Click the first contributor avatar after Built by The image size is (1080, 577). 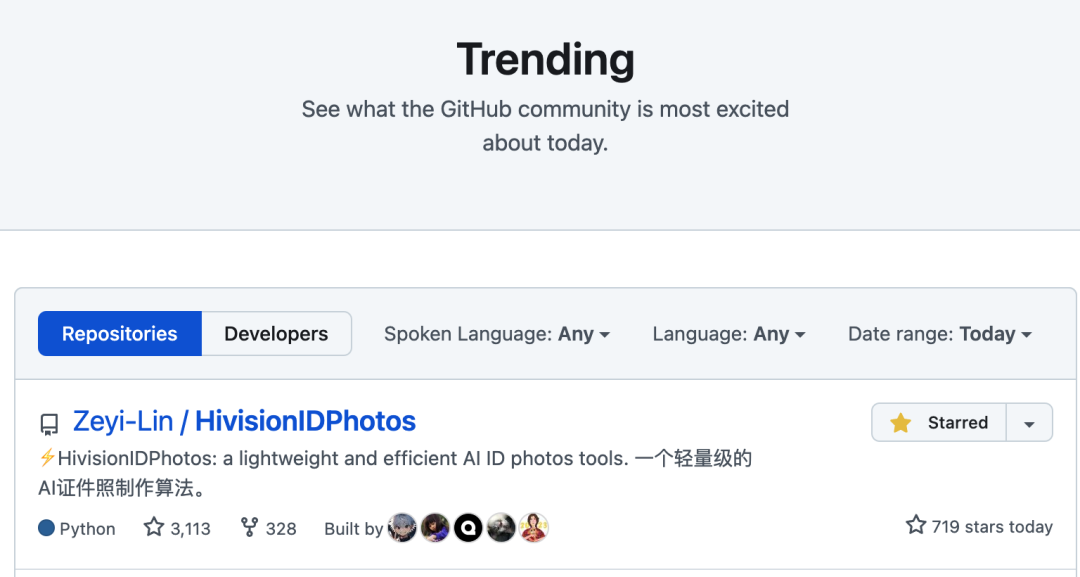403,527
